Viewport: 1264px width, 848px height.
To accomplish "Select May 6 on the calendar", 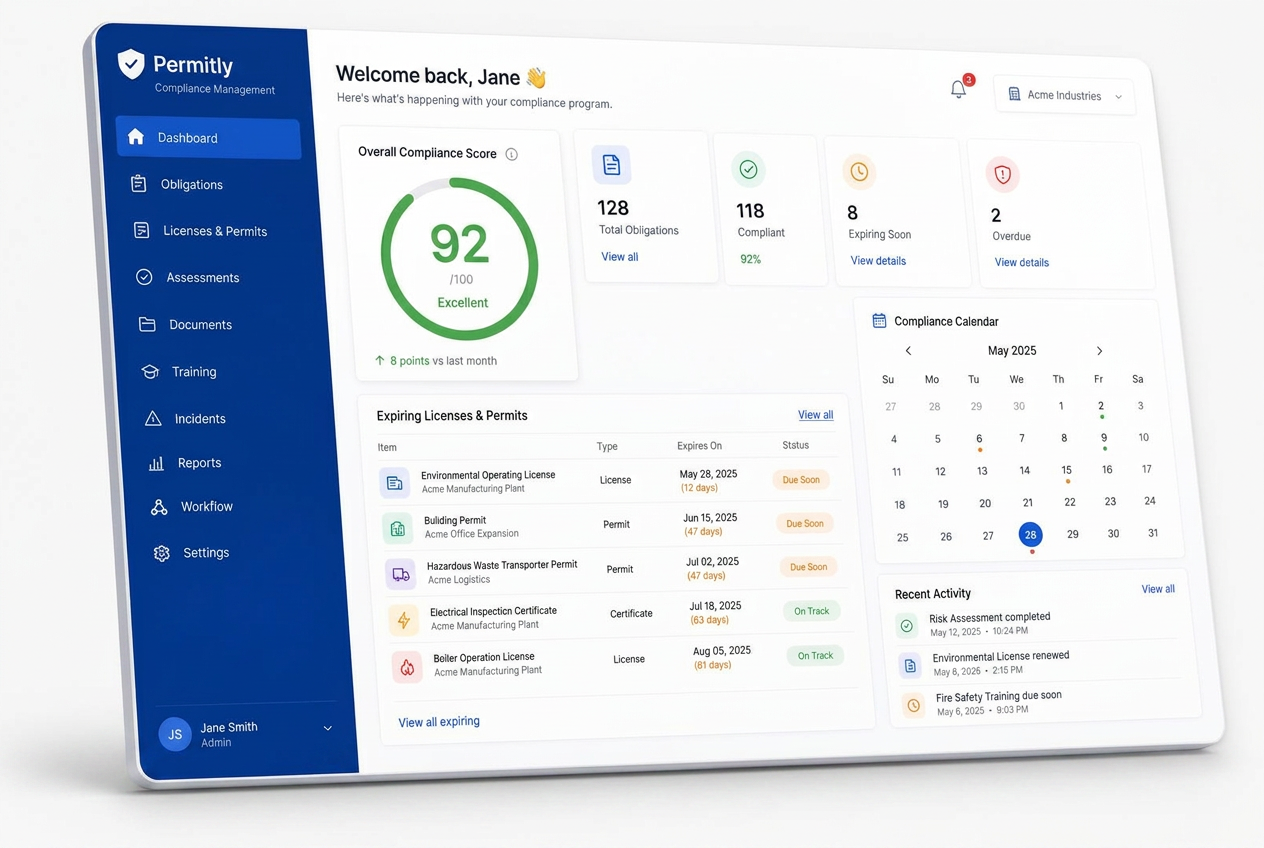I will point(979,439).
